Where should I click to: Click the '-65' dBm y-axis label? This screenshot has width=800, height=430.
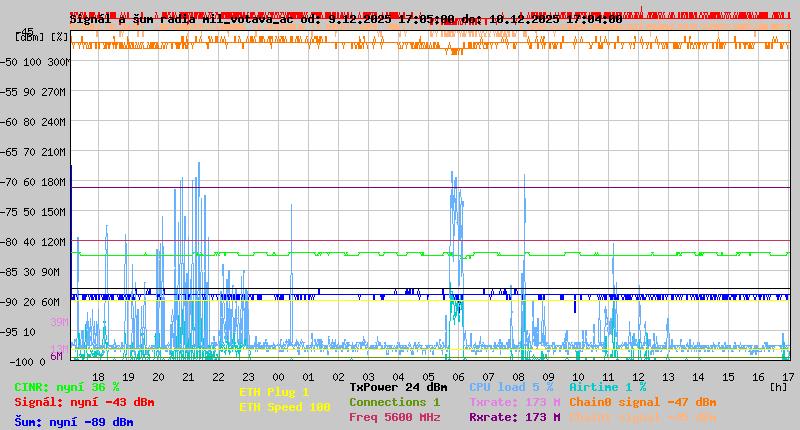click(x=8, y=152)
